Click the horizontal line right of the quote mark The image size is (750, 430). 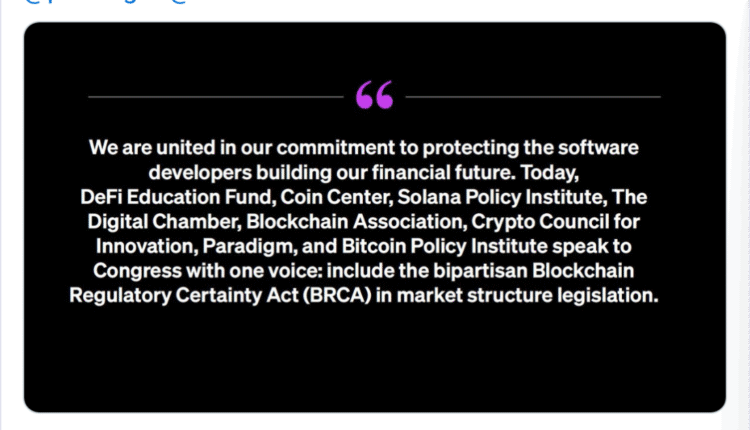pos(533,97)
